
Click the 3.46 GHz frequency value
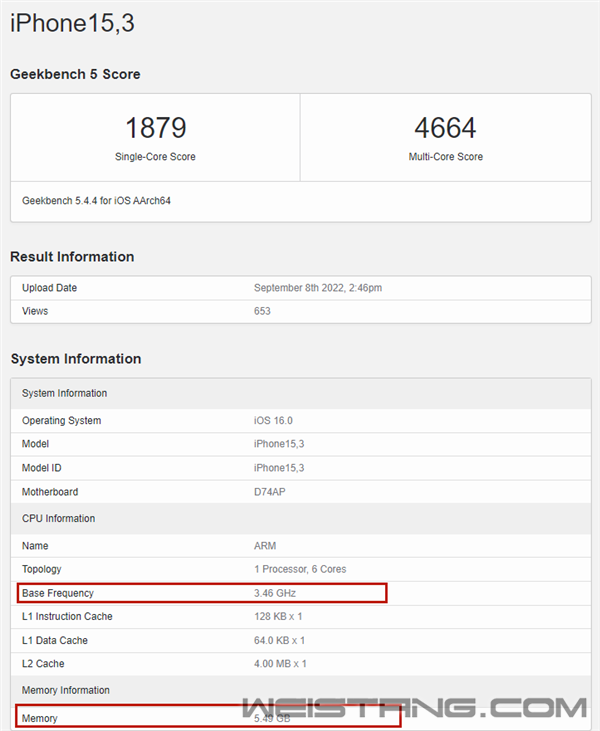coord(275,593)
